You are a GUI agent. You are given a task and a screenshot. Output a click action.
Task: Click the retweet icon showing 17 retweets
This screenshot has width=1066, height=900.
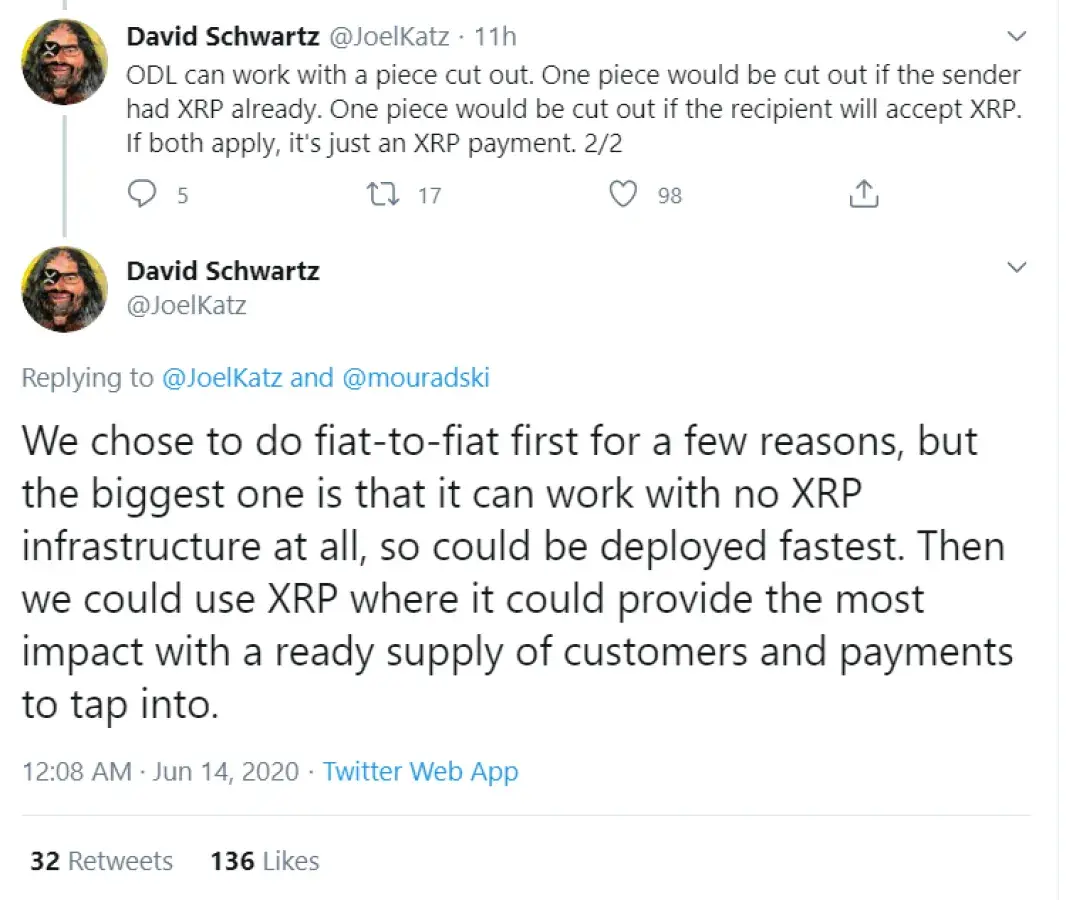click(382, 194)
